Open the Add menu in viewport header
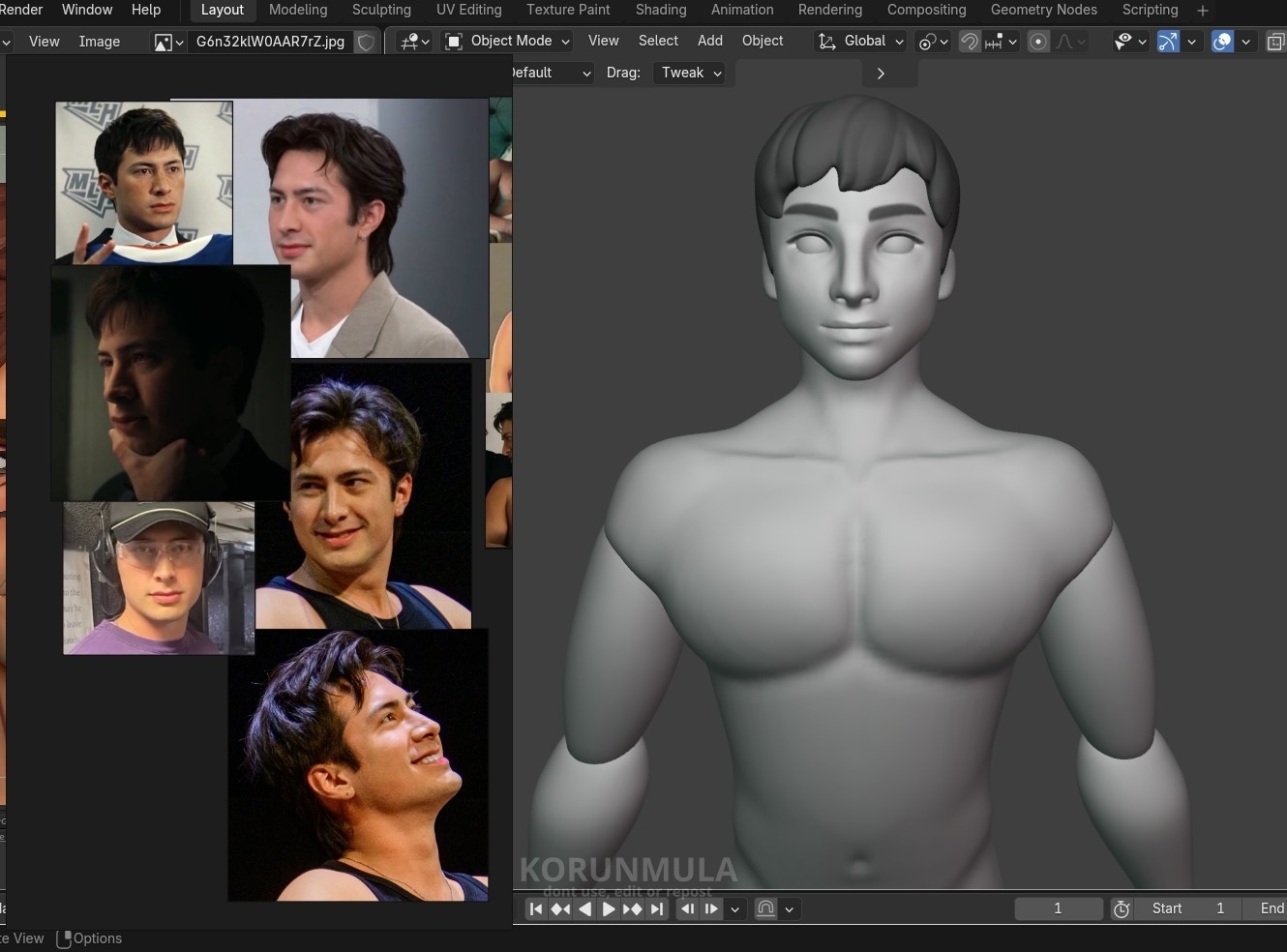 pos(709,41)
